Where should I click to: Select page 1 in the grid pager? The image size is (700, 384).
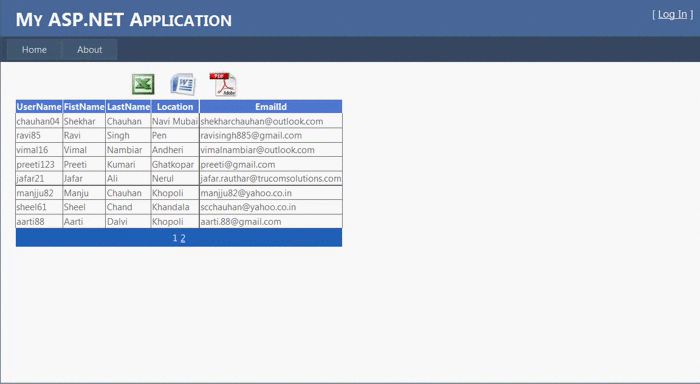point(175,238)
